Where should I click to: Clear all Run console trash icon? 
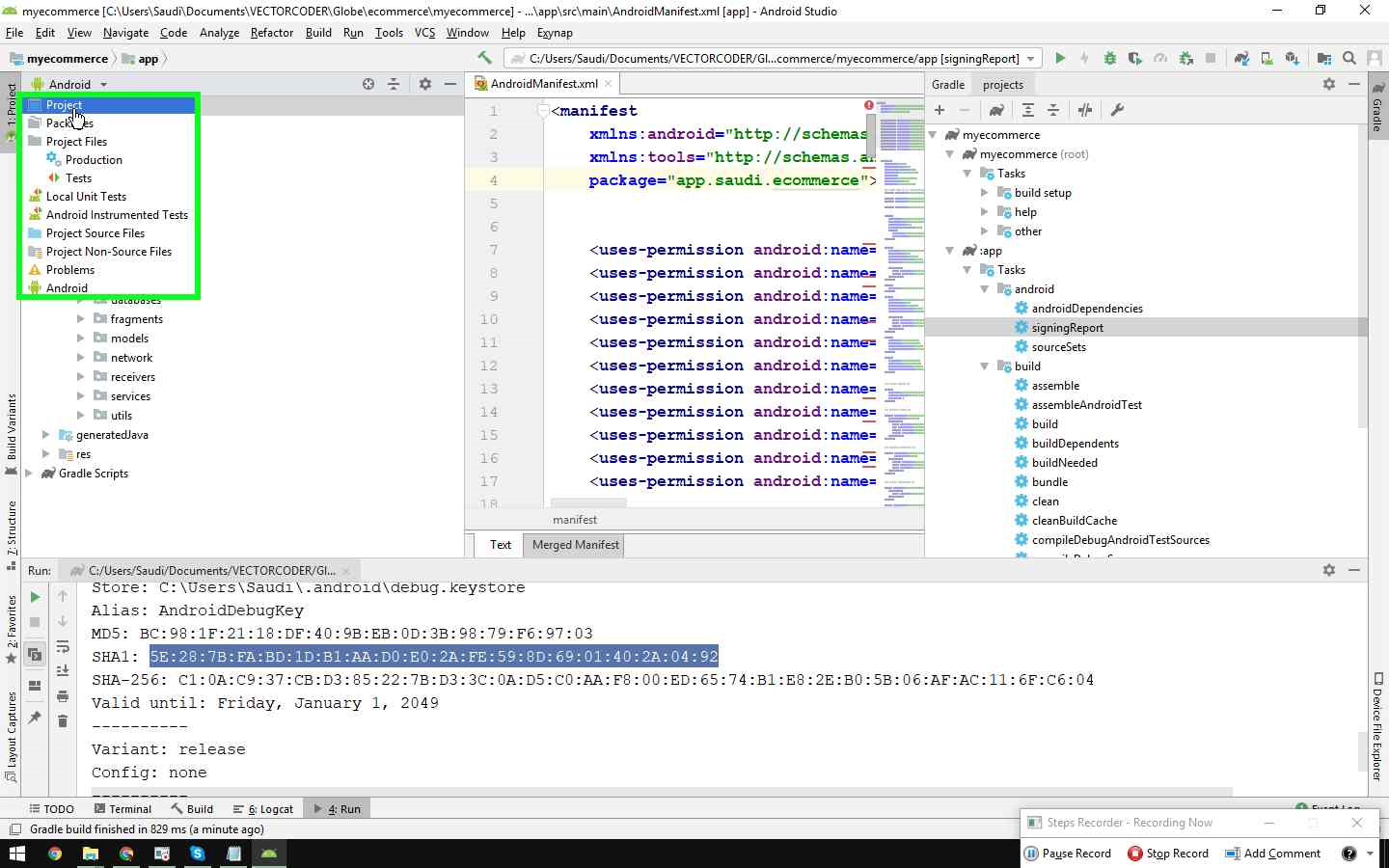[63, 720]
